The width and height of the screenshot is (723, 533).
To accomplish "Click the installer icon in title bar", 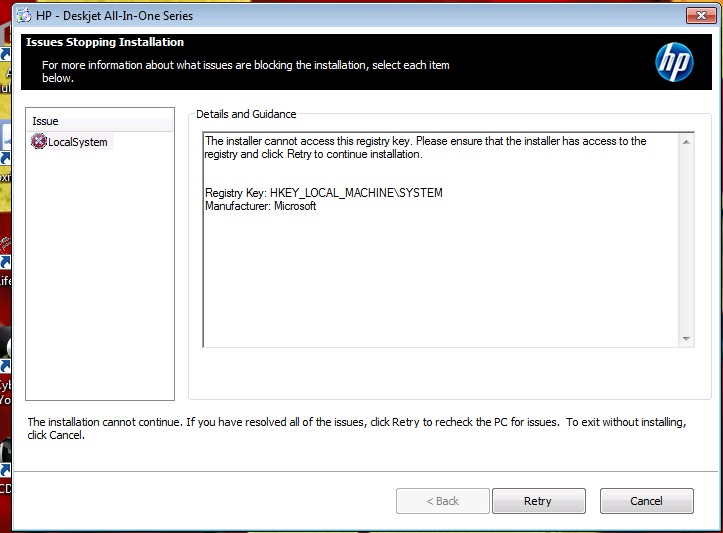I will point(24,15).
